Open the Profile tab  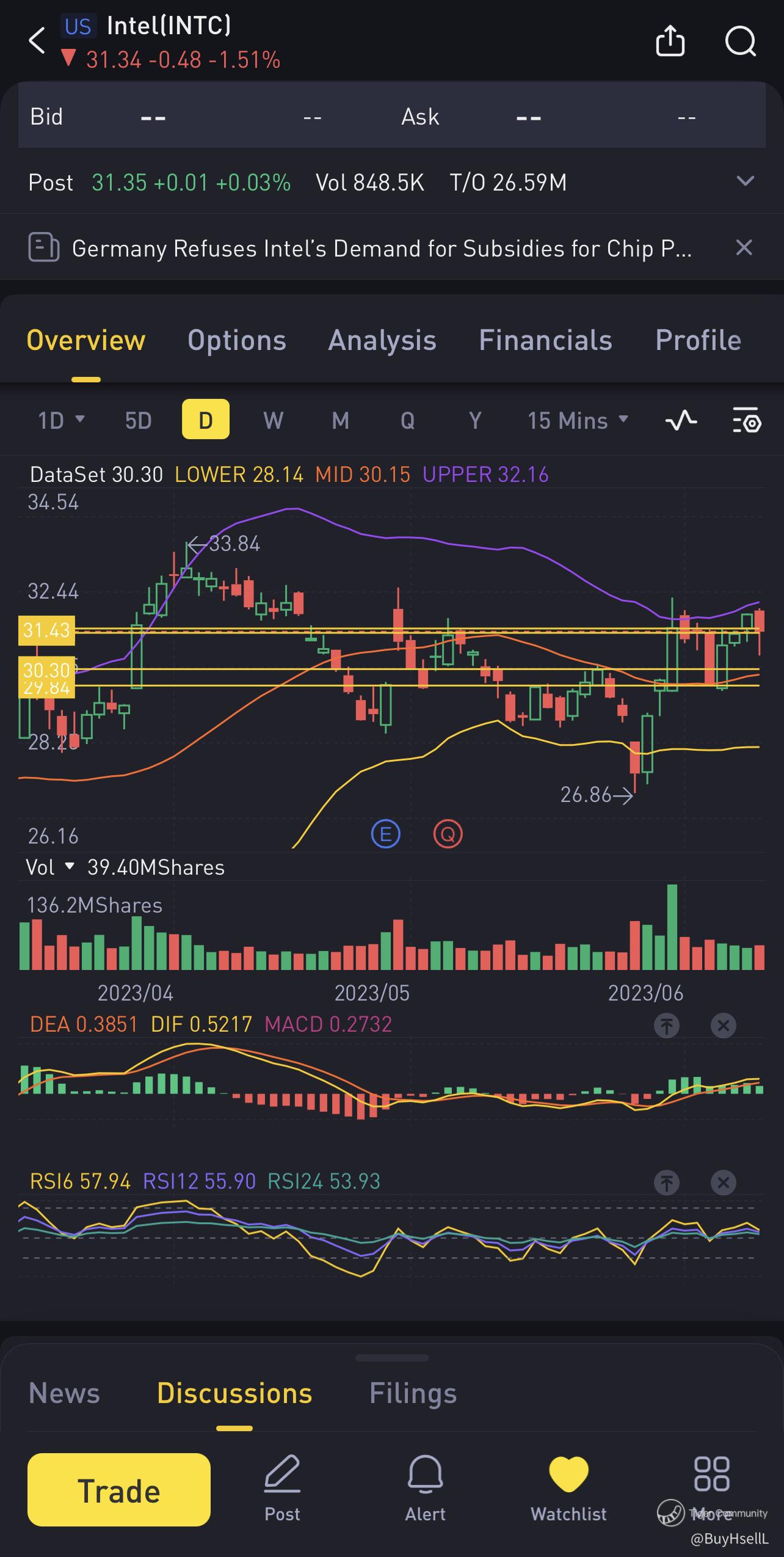tap(698, 340)
